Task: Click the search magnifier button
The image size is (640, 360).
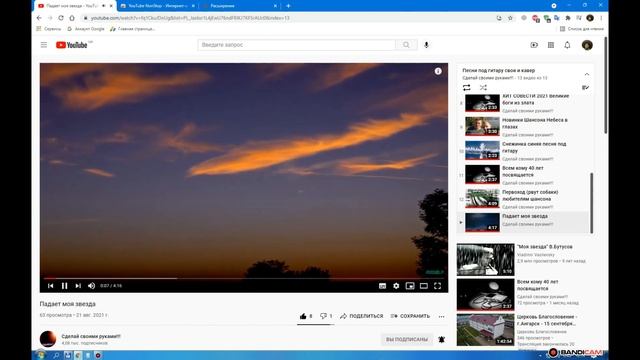Action: click(406, 45)
